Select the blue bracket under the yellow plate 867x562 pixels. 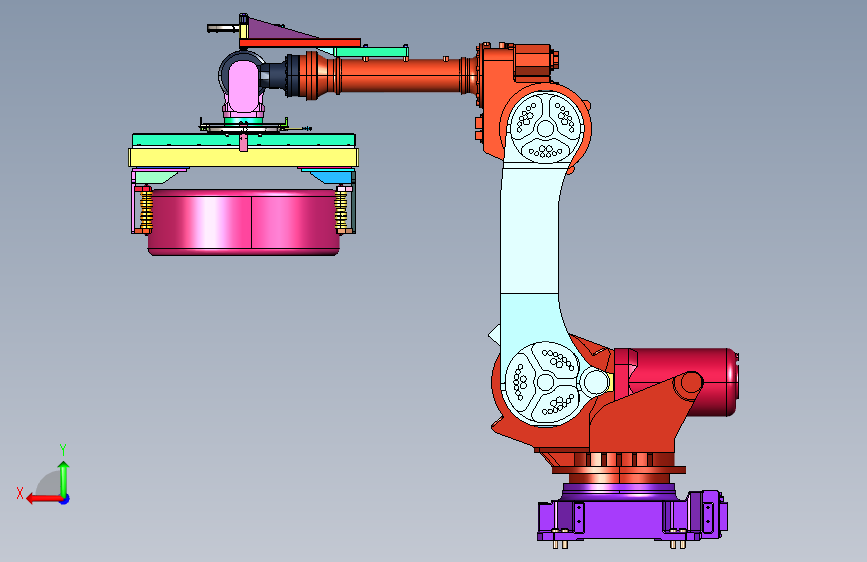coord(331,176)
